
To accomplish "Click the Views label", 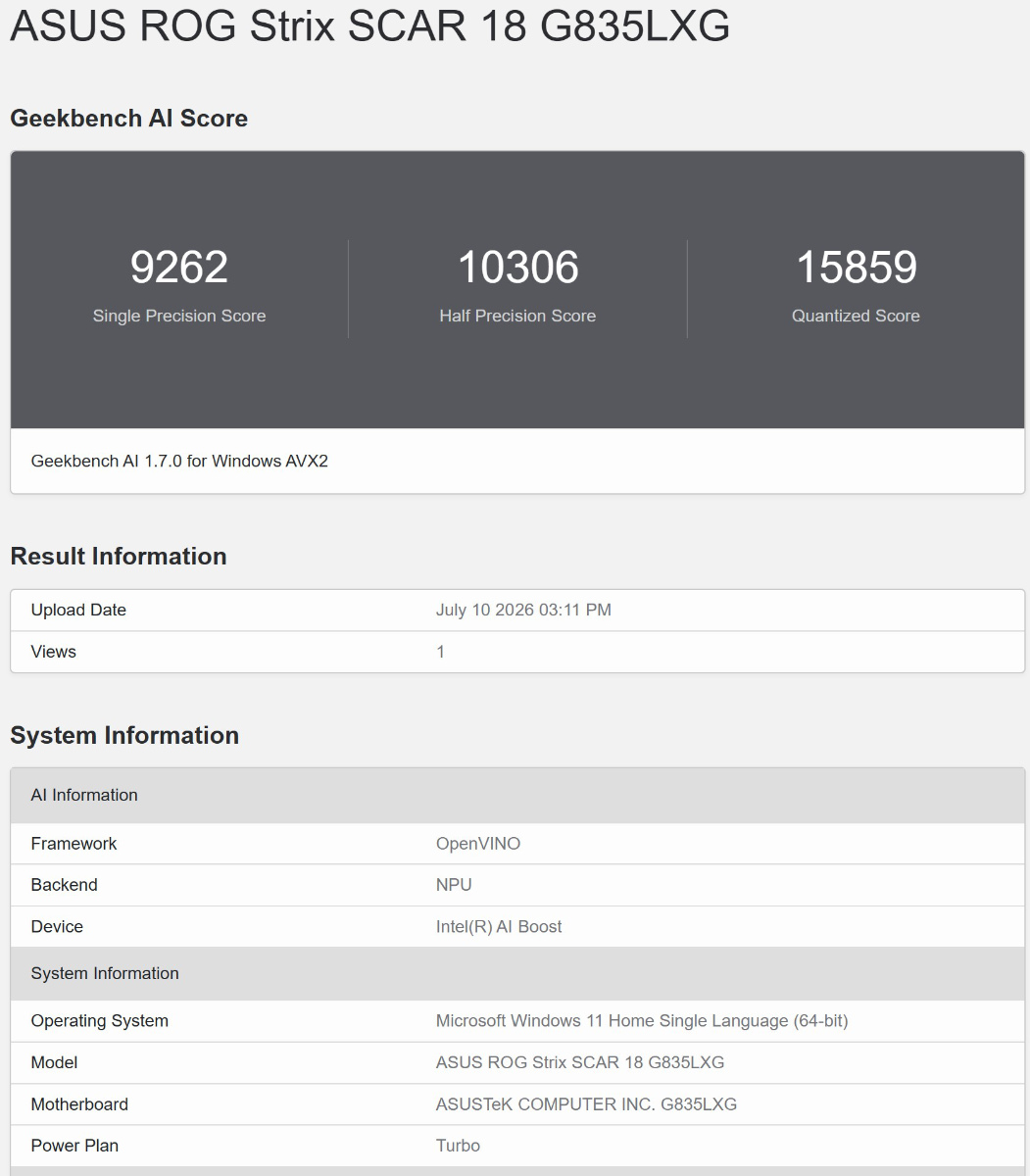I will (53, 652).
